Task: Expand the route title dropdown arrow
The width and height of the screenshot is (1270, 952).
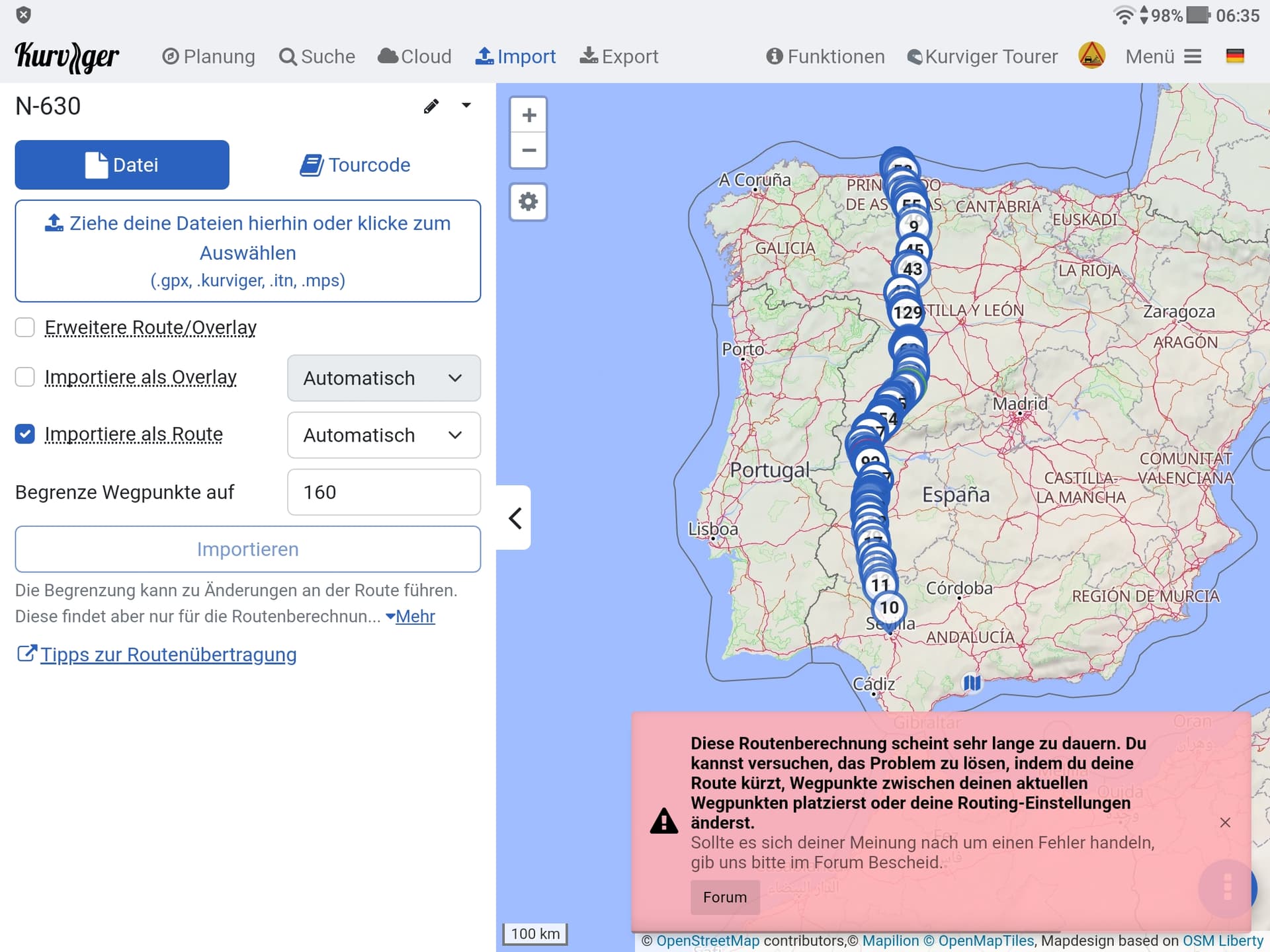Action: coord(466,106)
